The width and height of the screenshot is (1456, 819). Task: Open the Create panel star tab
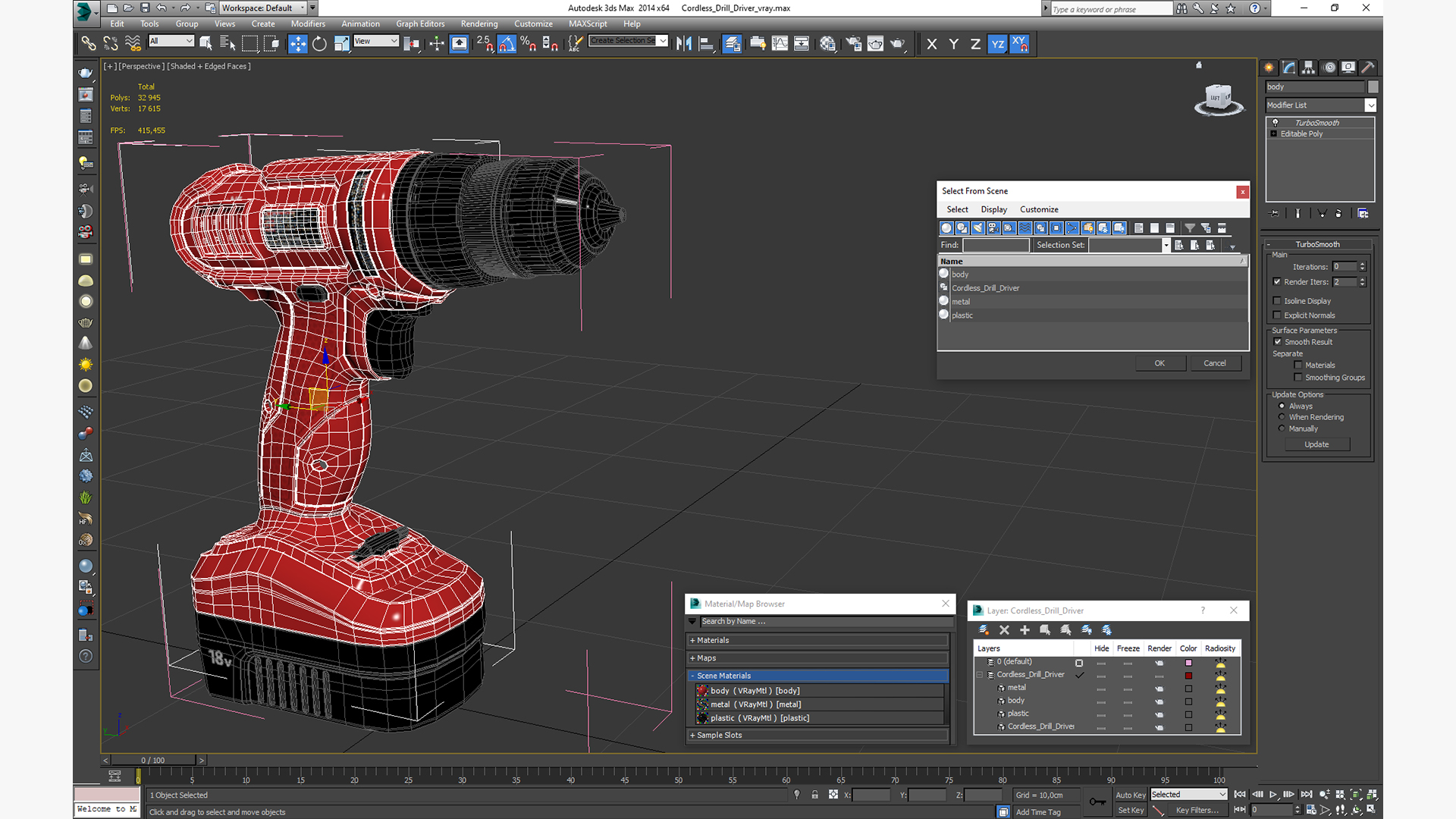point(1269,67)
